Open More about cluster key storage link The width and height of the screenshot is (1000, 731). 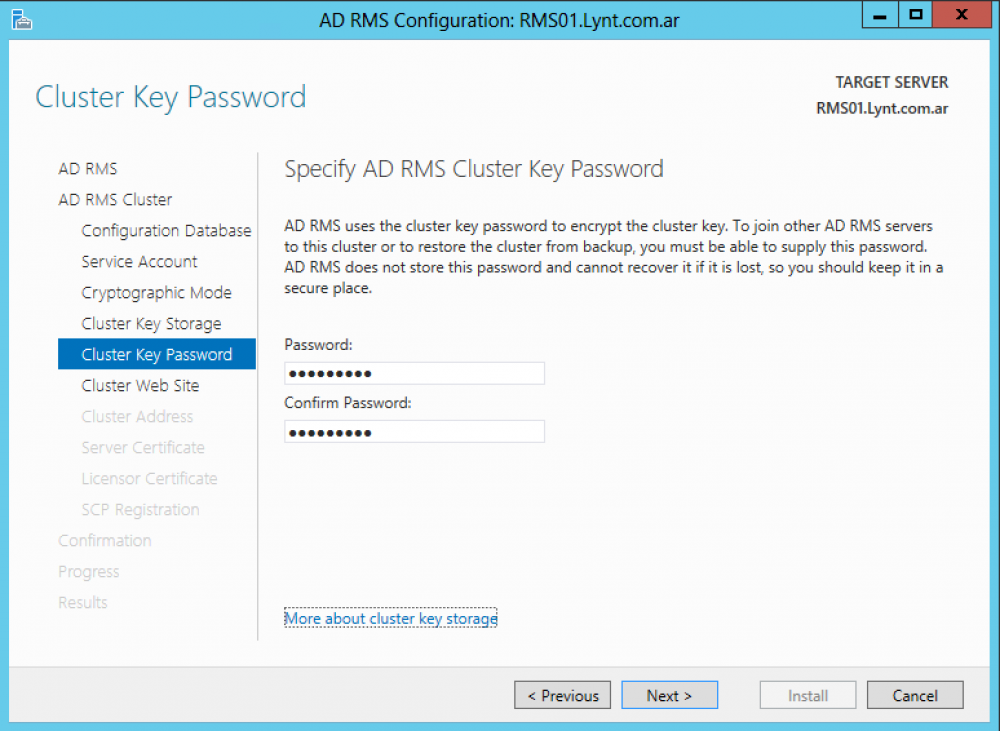390,618
